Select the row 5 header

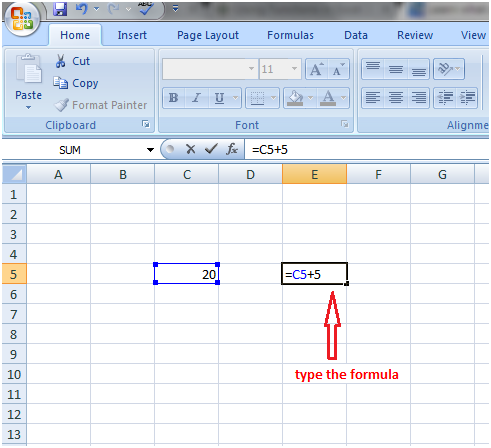[14, 274]
